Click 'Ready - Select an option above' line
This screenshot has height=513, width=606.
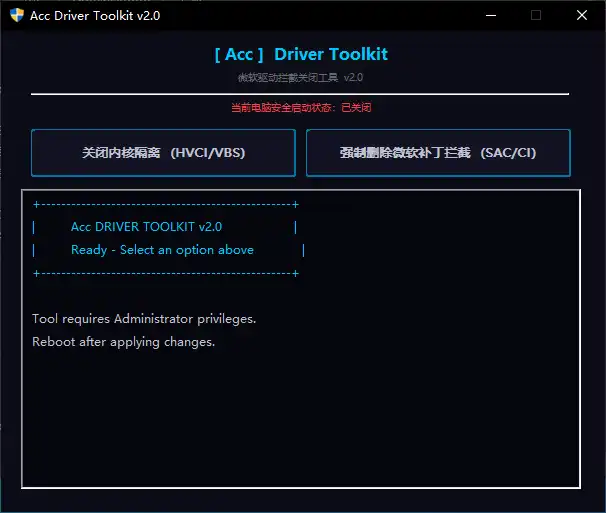click(x=162, y=250)
